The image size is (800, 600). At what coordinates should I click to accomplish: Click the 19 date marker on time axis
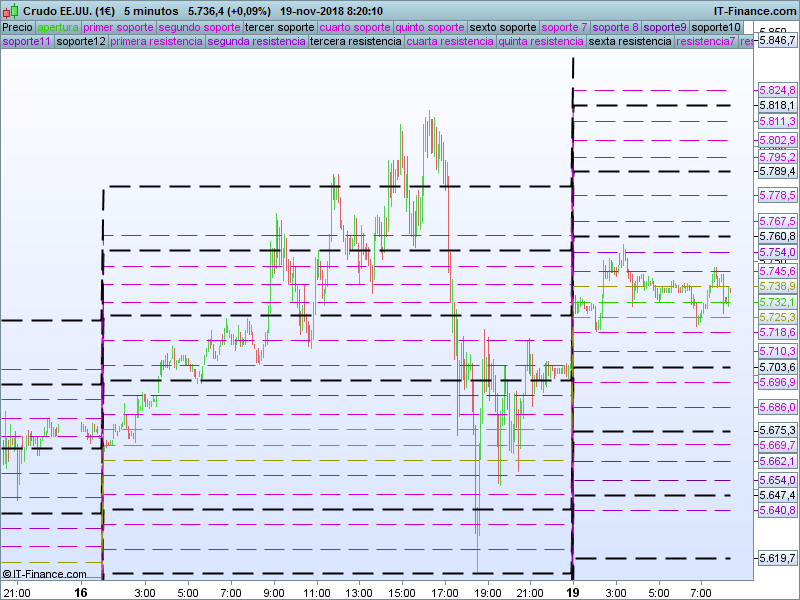click(x=573, y=592)
